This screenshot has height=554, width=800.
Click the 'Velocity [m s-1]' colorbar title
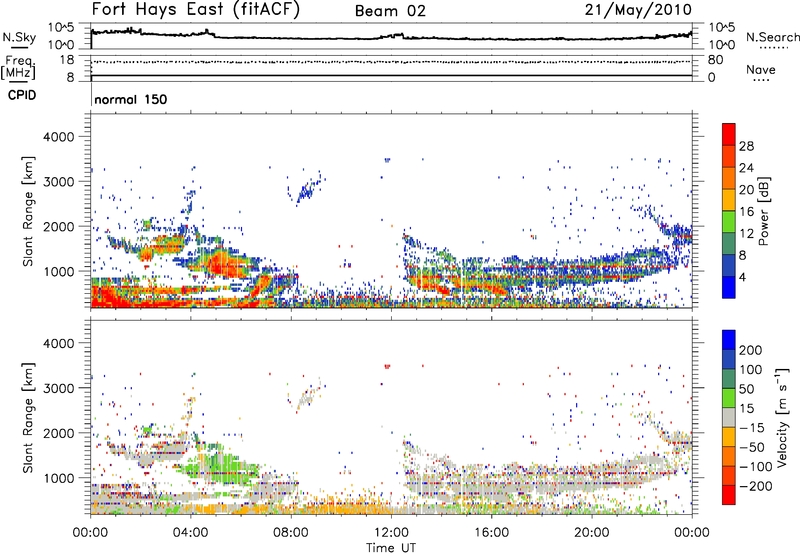[781, 417]
